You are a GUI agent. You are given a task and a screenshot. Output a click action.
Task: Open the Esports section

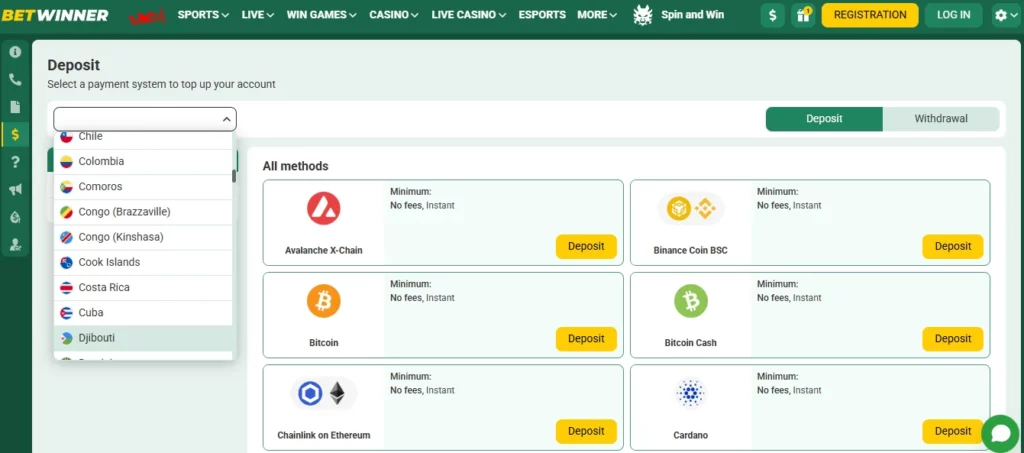point(542,14)
